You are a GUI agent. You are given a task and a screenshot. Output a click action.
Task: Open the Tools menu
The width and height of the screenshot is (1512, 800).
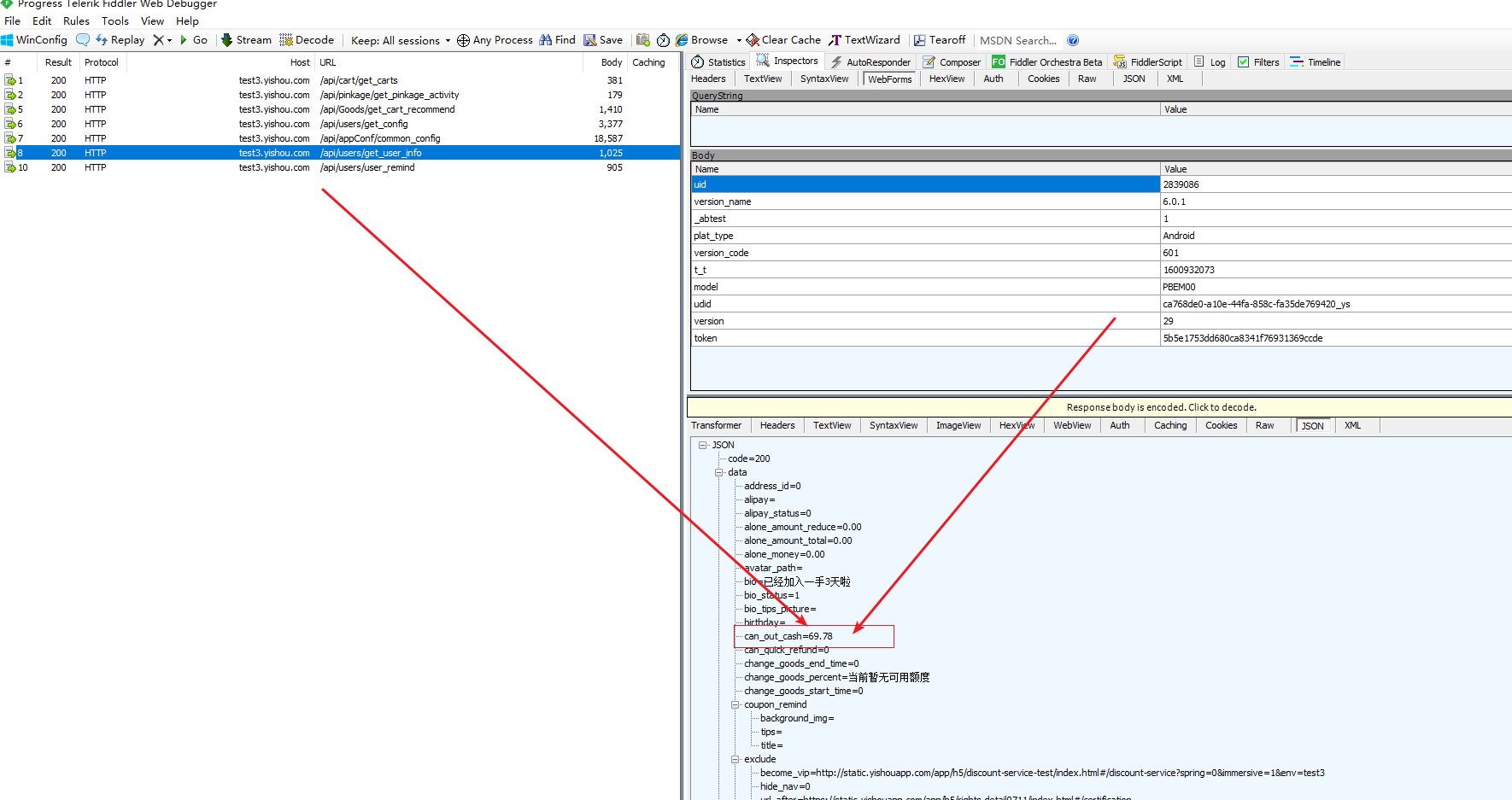tap(115, 20)
